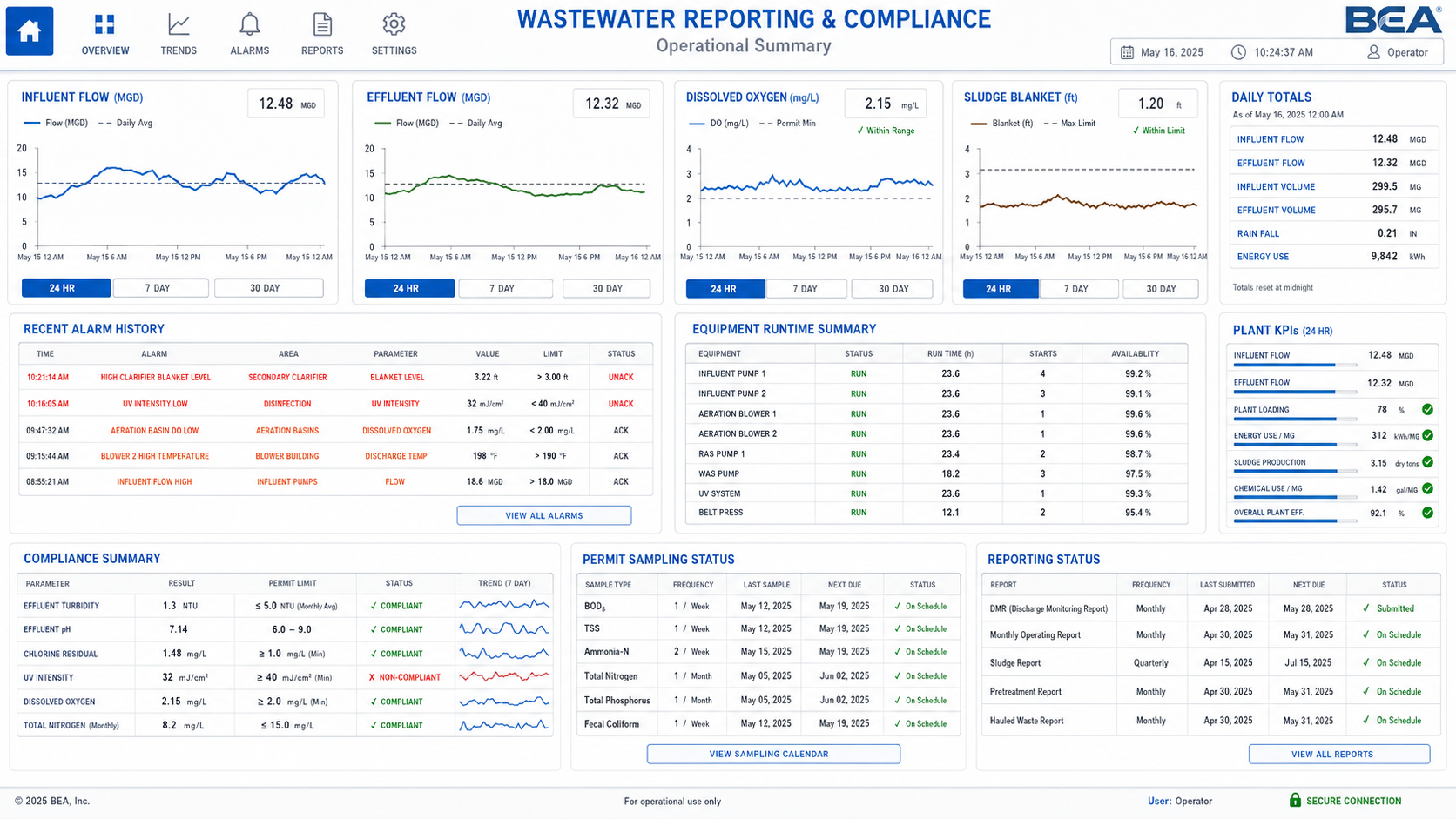The image size is (1456, 819).
Task: Select the Aeration Basin DO Low alarm
Action: tap(335, 430)
